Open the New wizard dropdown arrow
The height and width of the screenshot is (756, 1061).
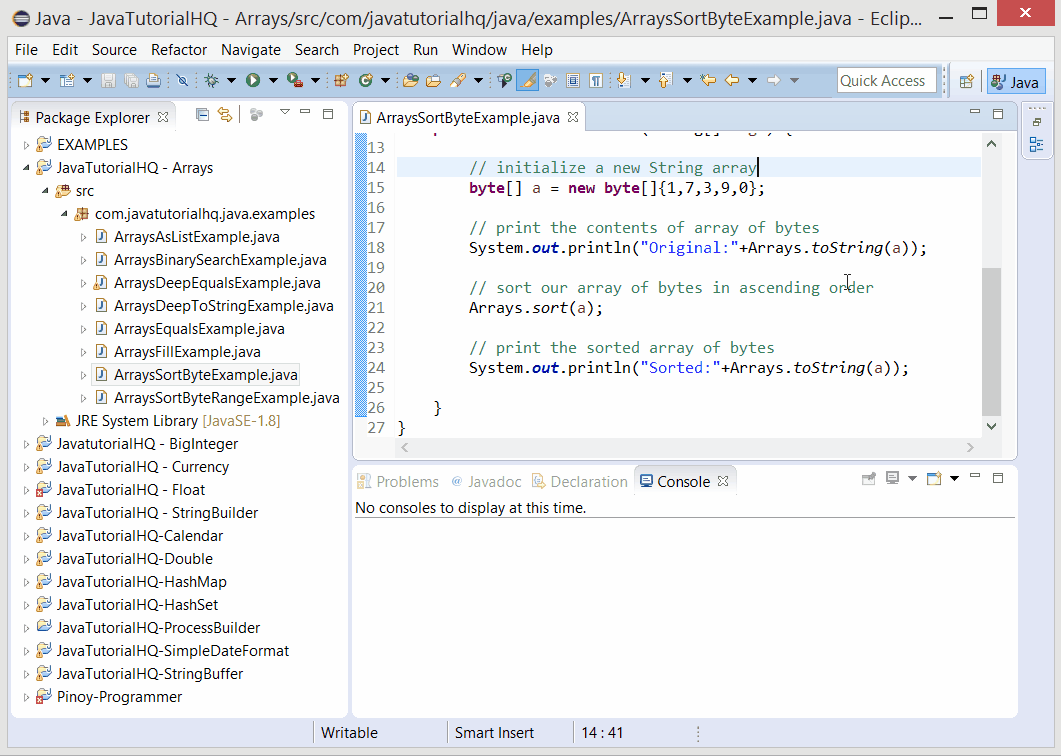45,78
